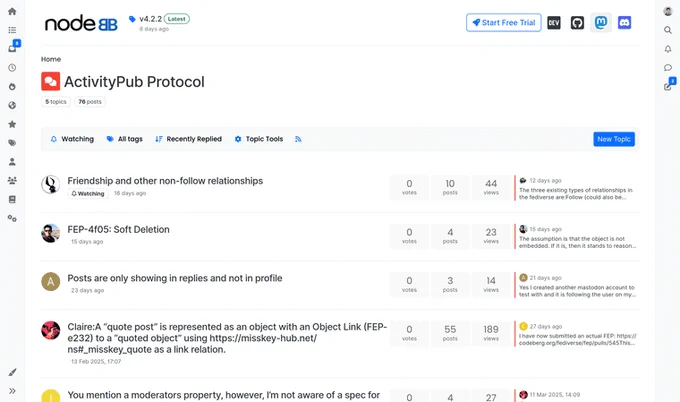Screen dimensions: 680x402
Task: Open Unread inbox icon with badge
Action: (x=13, y=48)
